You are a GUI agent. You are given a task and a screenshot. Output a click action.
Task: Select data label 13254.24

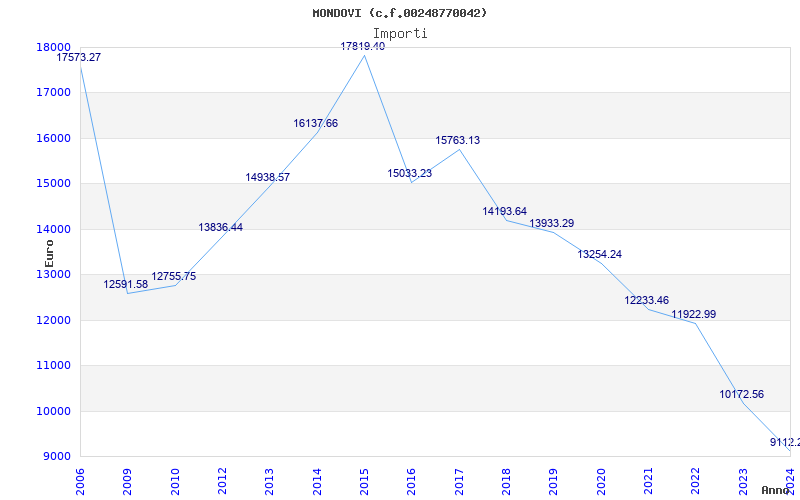pyautogui.click(x=599, y=255)
